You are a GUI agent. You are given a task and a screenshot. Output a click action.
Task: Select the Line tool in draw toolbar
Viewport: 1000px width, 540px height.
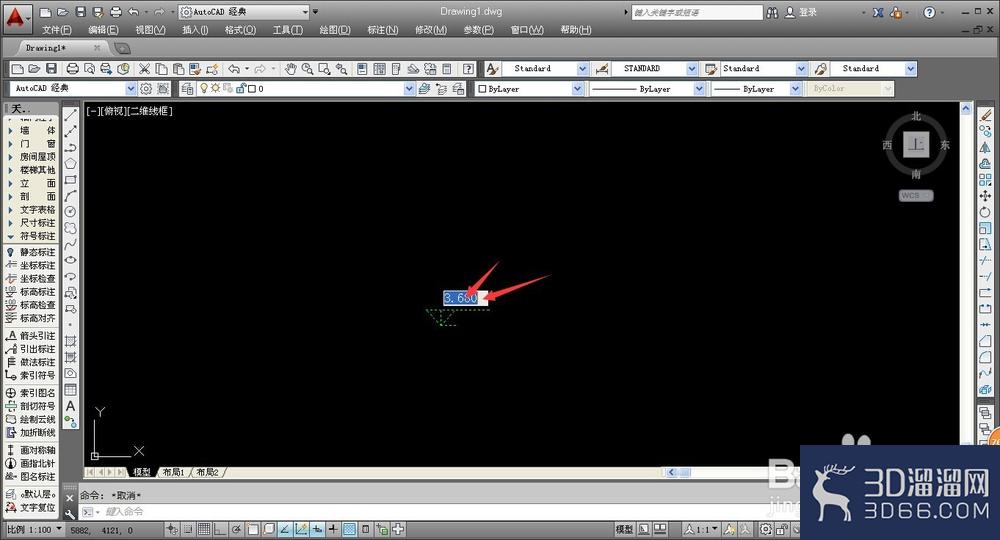coord(70,115)
